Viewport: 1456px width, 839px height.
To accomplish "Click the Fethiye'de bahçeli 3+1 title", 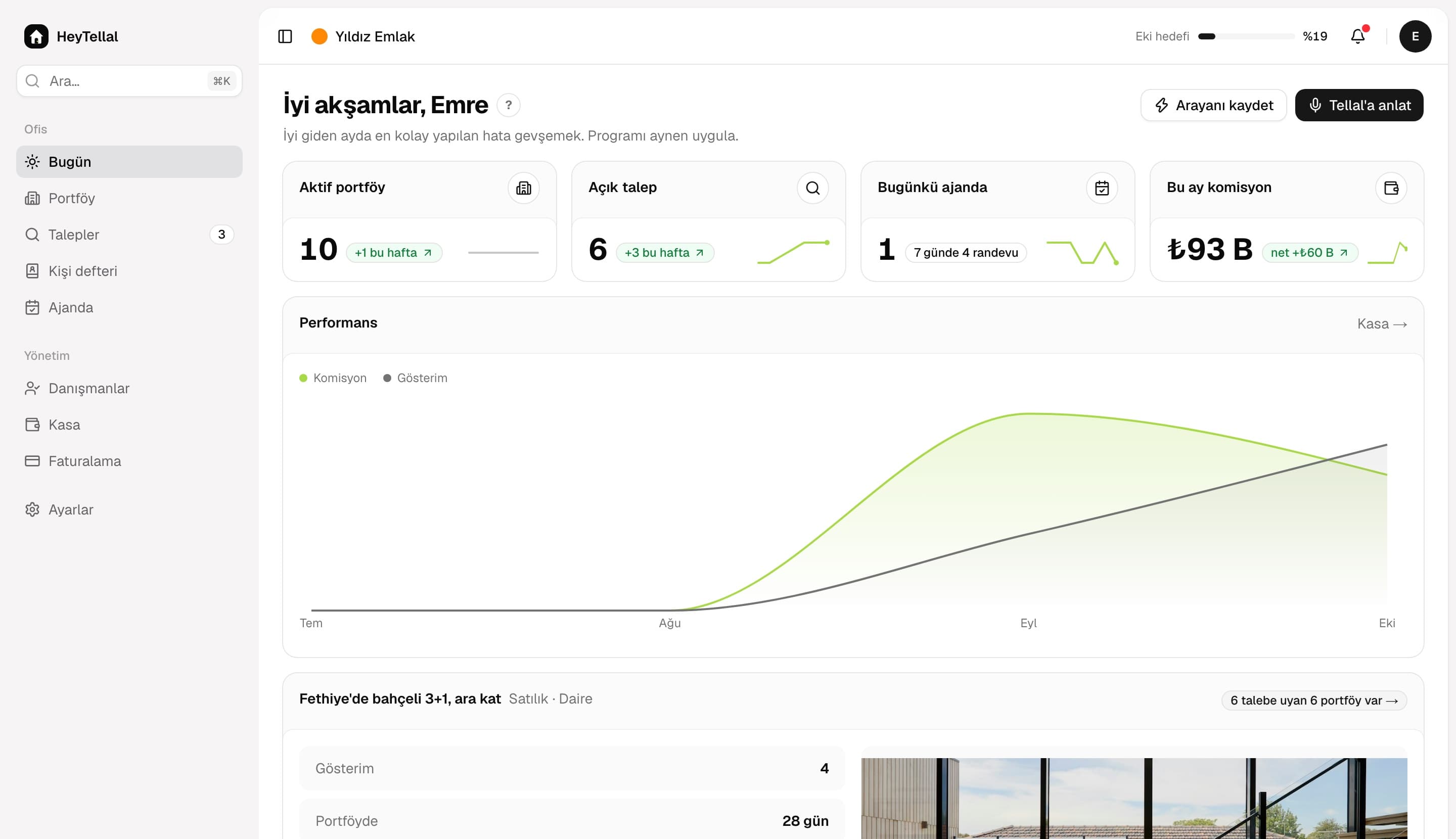I will click(x=400, y=698).
